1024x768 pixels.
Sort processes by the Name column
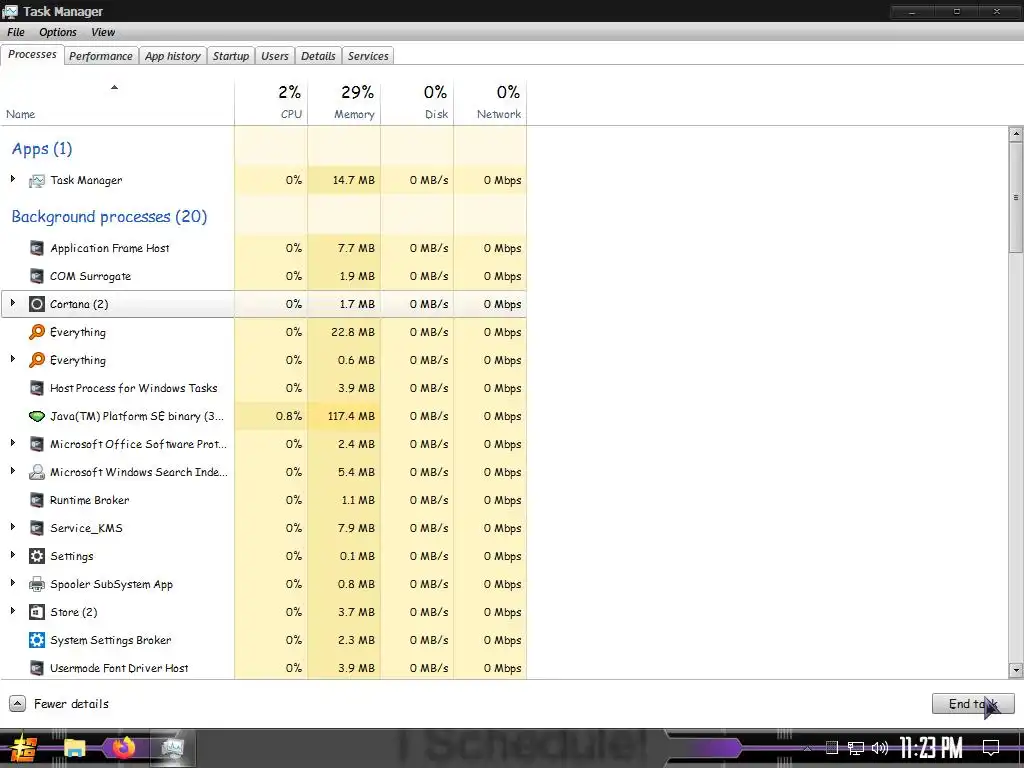click(118, 102)
